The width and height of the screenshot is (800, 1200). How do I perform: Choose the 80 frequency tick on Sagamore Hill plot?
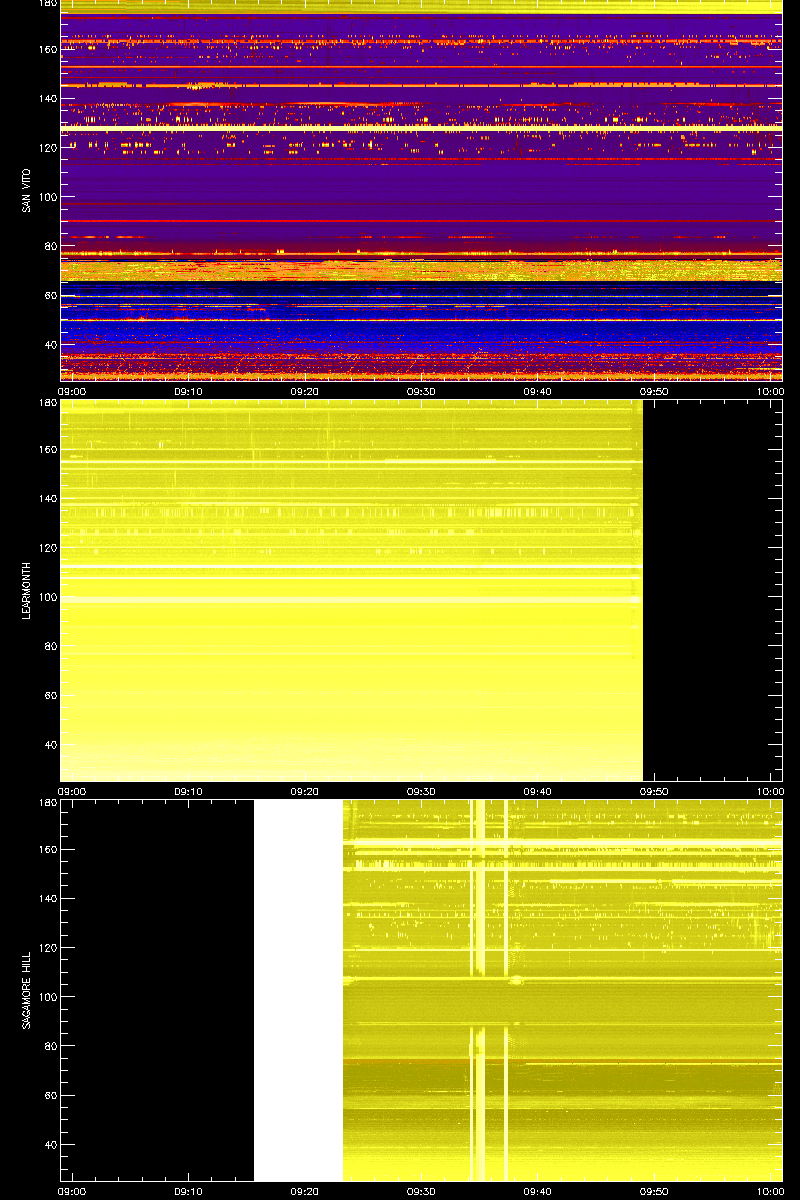50,1046
